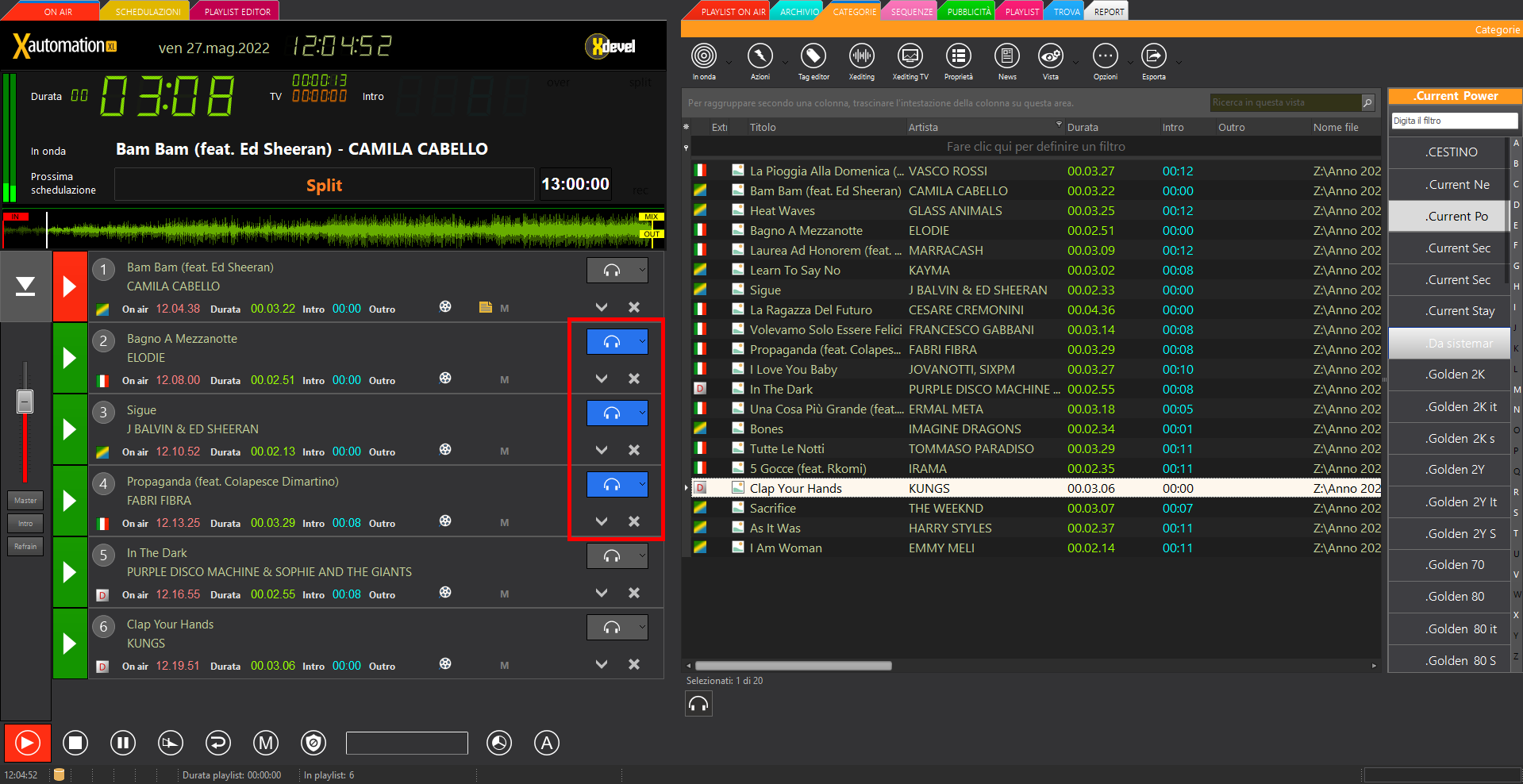Viewport: 1523px width, 784px height.
Task: Select the .Golden 70 category button
Action: click(1448, 565)
